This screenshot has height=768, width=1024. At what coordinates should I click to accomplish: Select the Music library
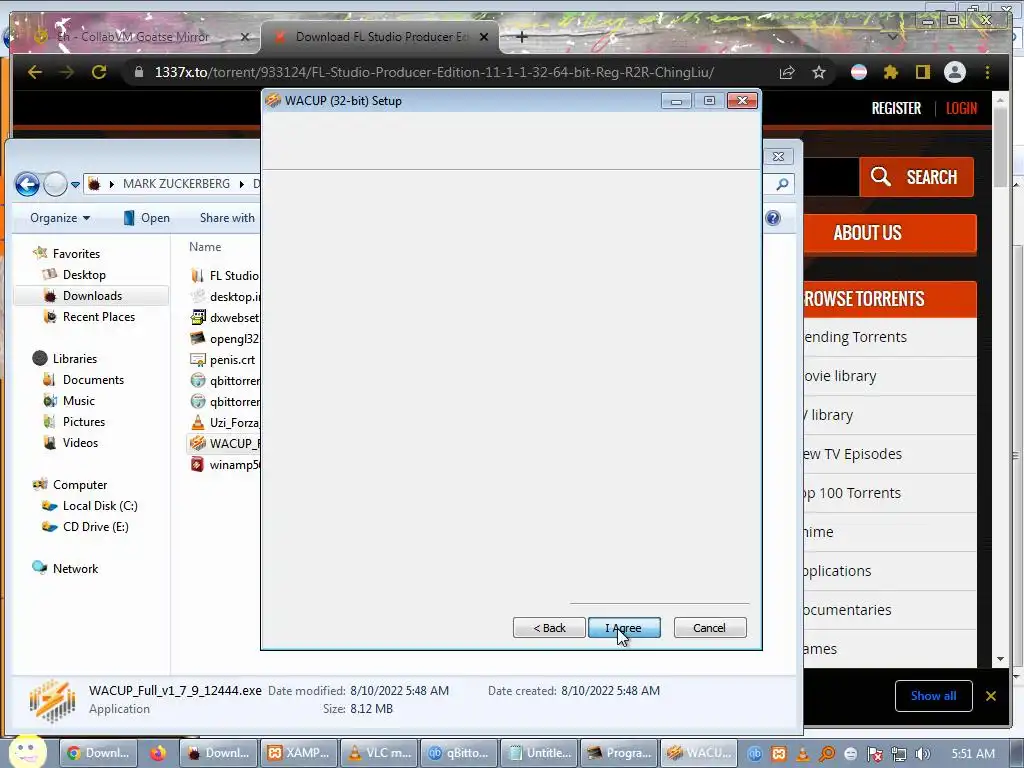point(78,401)
